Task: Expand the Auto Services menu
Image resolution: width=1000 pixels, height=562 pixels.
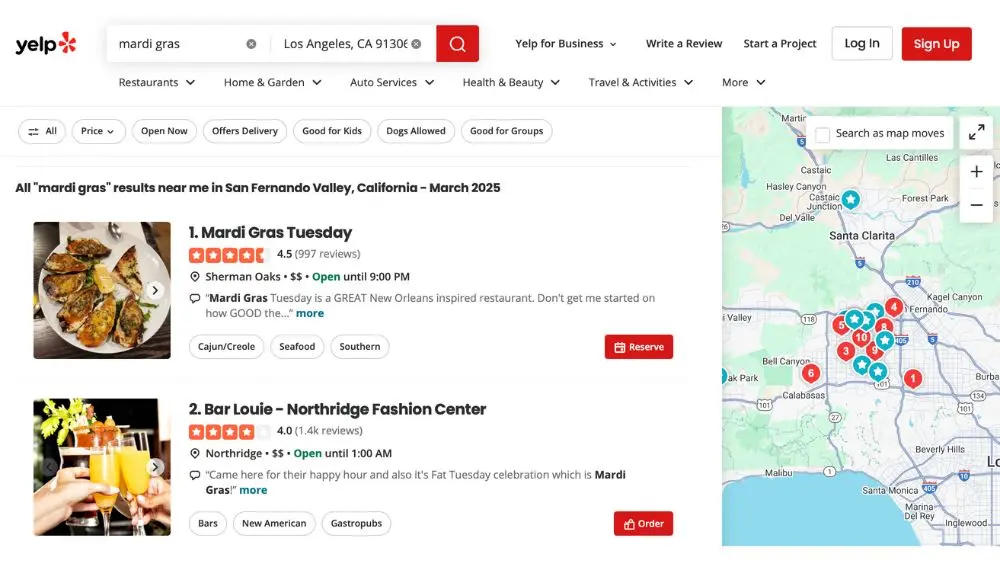Action: pyautogui.click(x=392, y=82)
